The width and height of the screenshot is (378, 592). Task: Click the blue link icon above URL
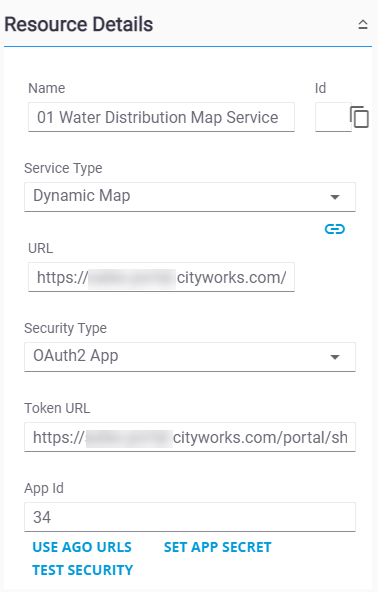point(335,229)
